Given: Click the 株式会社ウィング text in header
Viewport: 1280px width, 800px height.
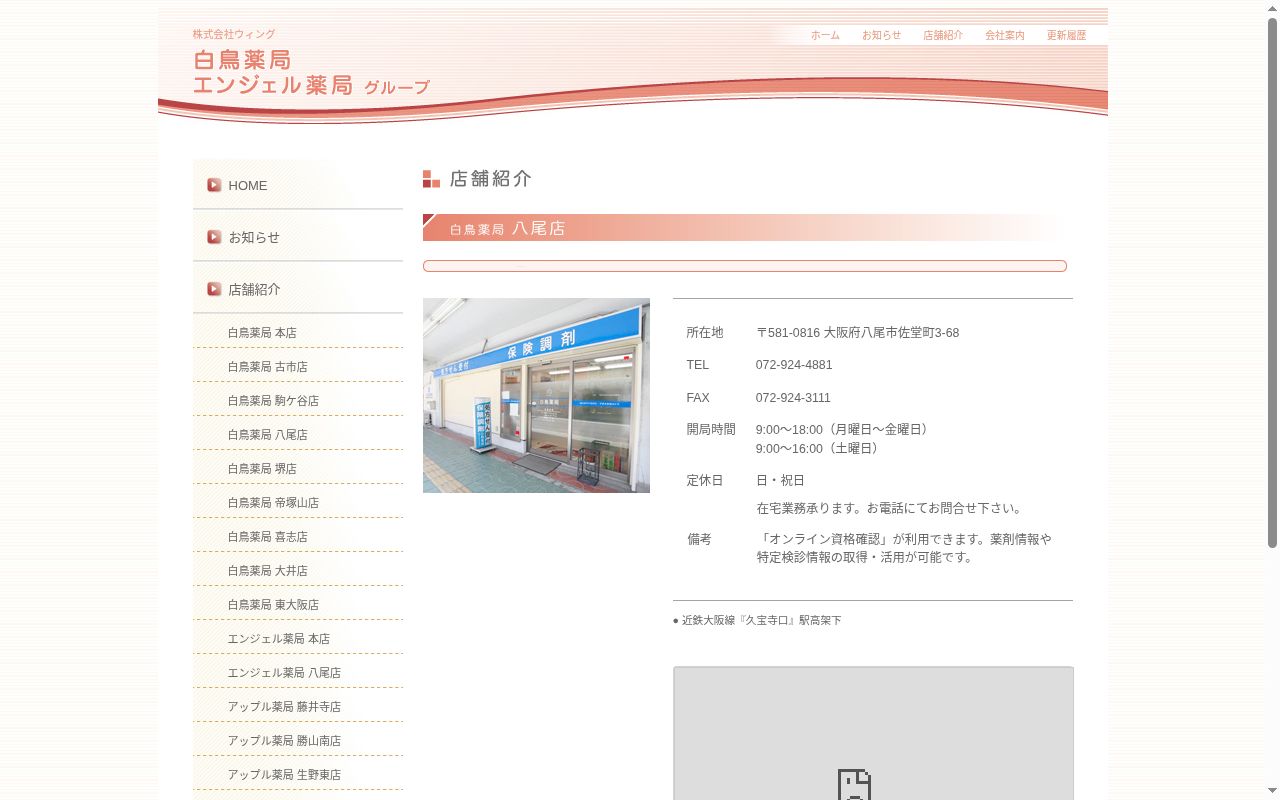Looking at the screenshot, I should (x=234, y=34).
